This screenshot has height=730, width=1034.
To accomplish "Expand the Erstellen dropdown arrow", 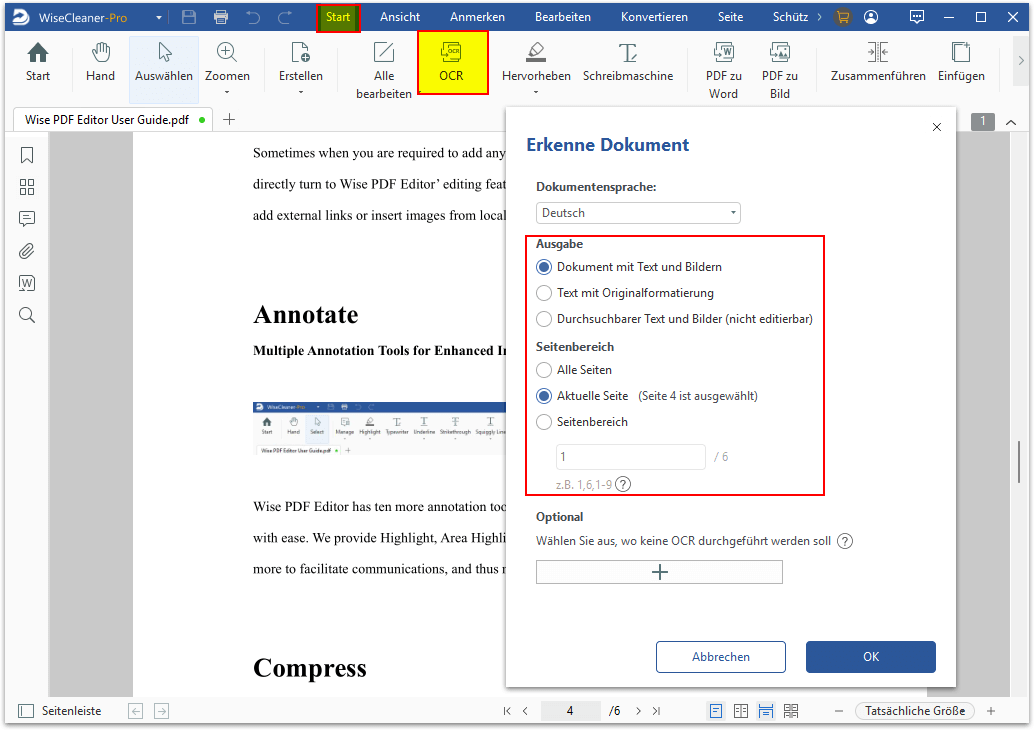I will coord(301,92).
